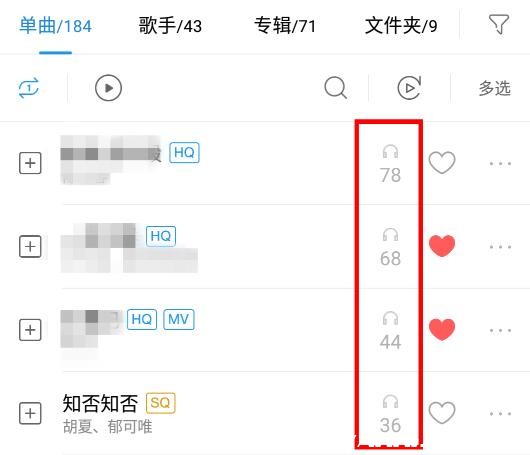Click the play-history replay icon
530x455 pixels.
click(409, 88)
